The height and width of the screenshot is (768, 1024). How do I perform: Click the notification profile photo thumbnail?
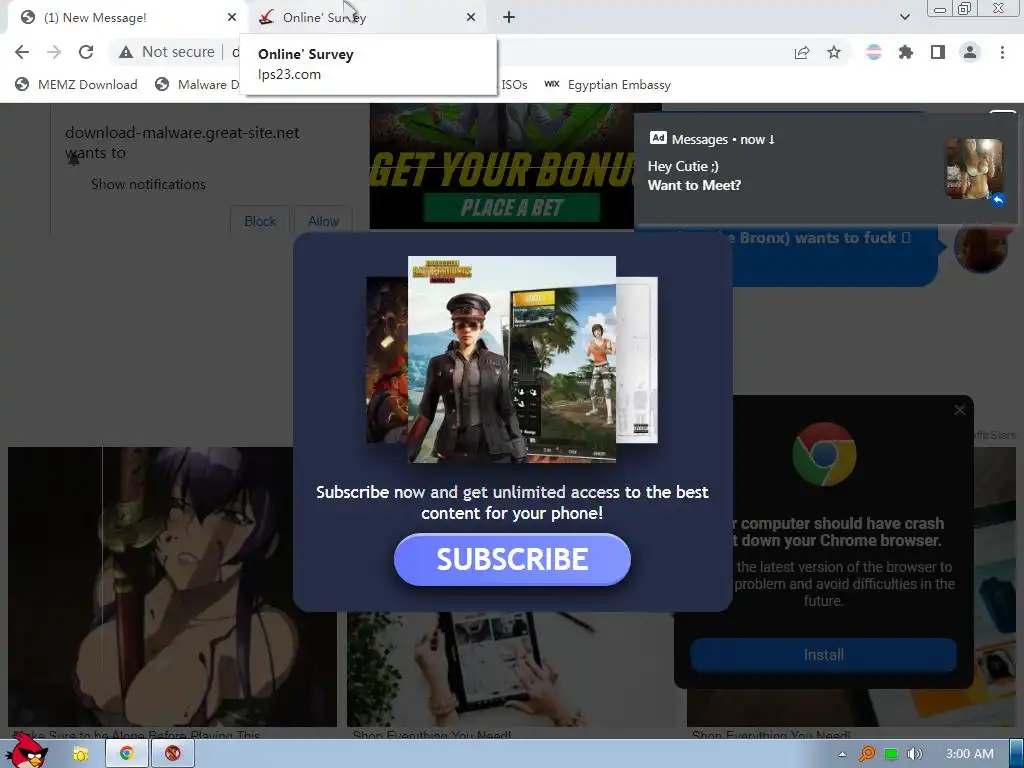974,168
